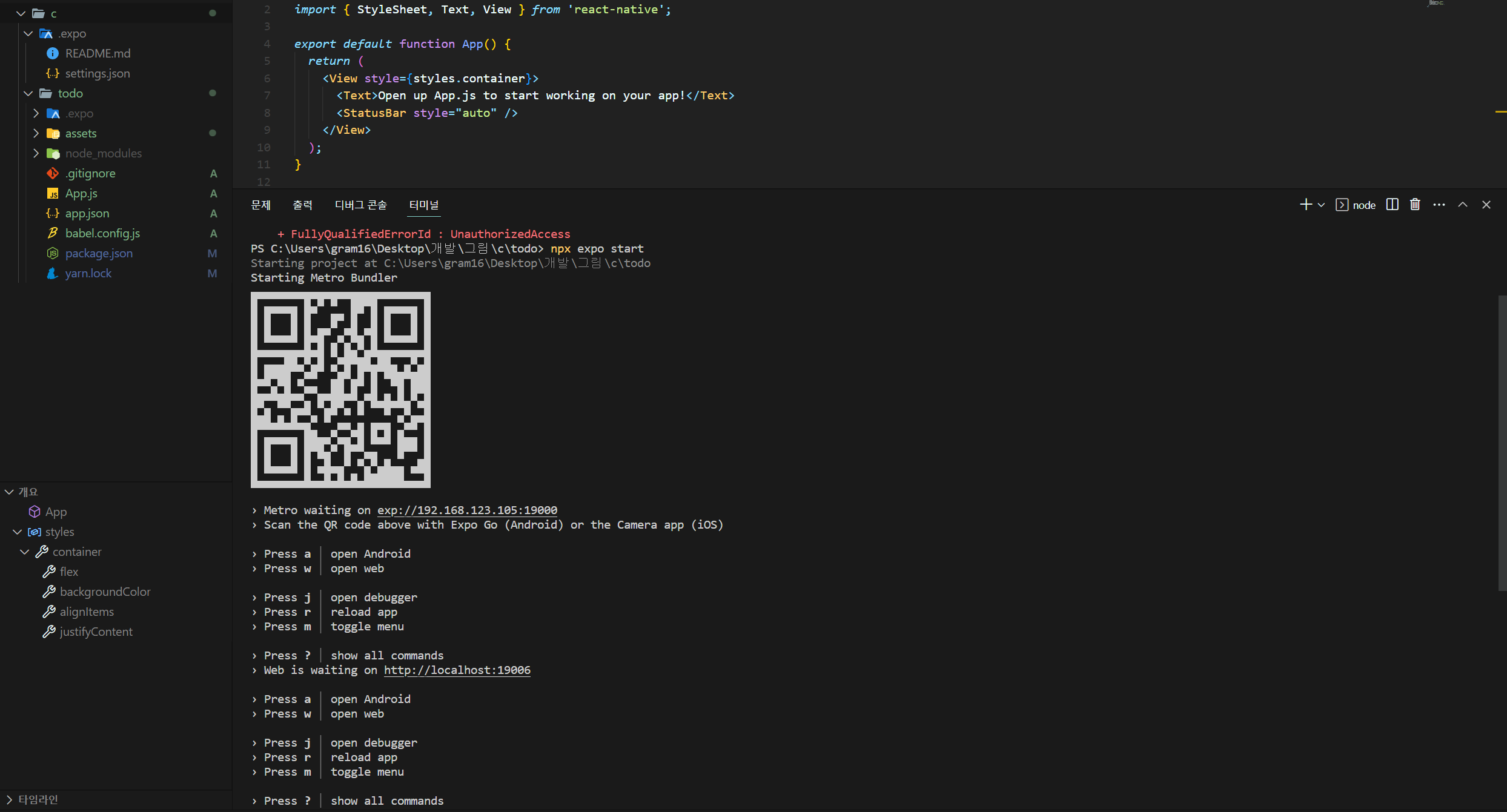The image size is (1507, 812).
Task: Expand the assets folder
Action: tap(36, 133)
